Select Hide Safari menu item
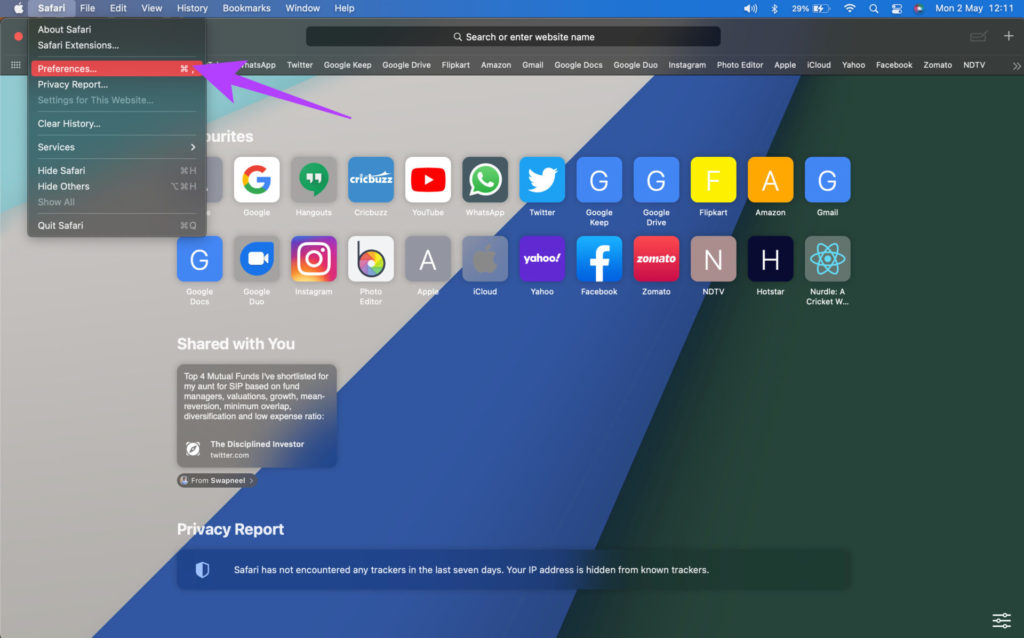The width and height of the screenshot is (1024, 638). tap(116, 170)
